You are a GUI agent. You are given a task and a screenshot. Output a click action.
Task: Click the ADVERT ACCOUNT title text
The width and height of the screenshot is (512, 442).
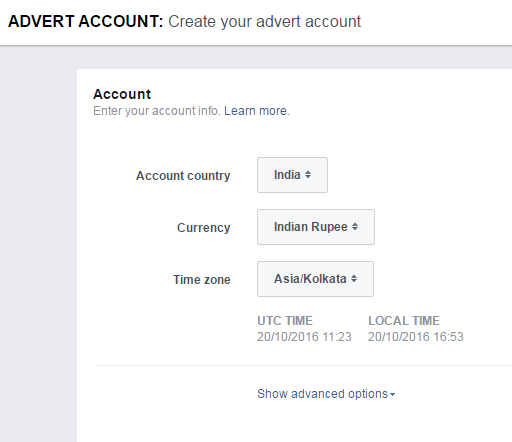[x=86, y=21]
